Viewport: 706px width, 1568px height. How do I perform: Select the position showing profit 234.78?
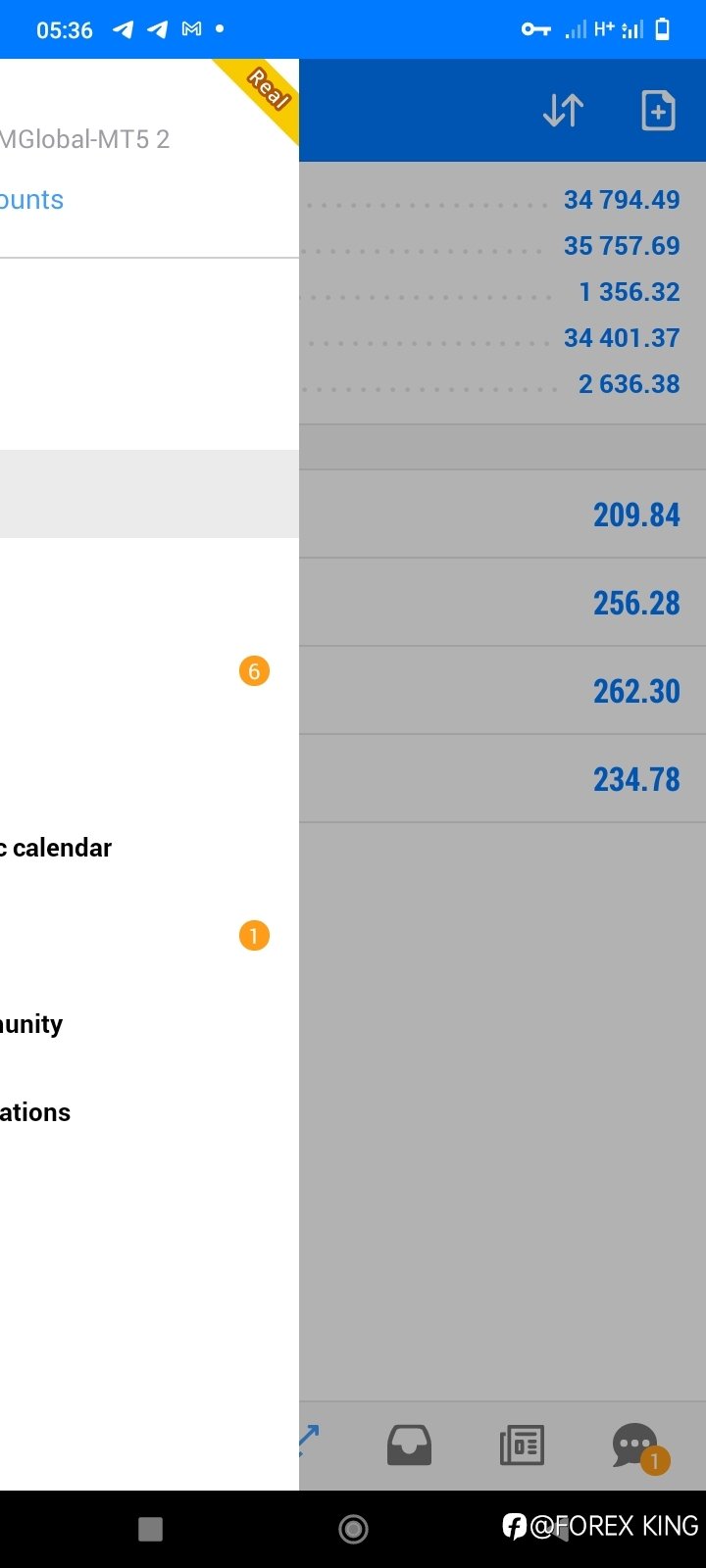point(502,779)
